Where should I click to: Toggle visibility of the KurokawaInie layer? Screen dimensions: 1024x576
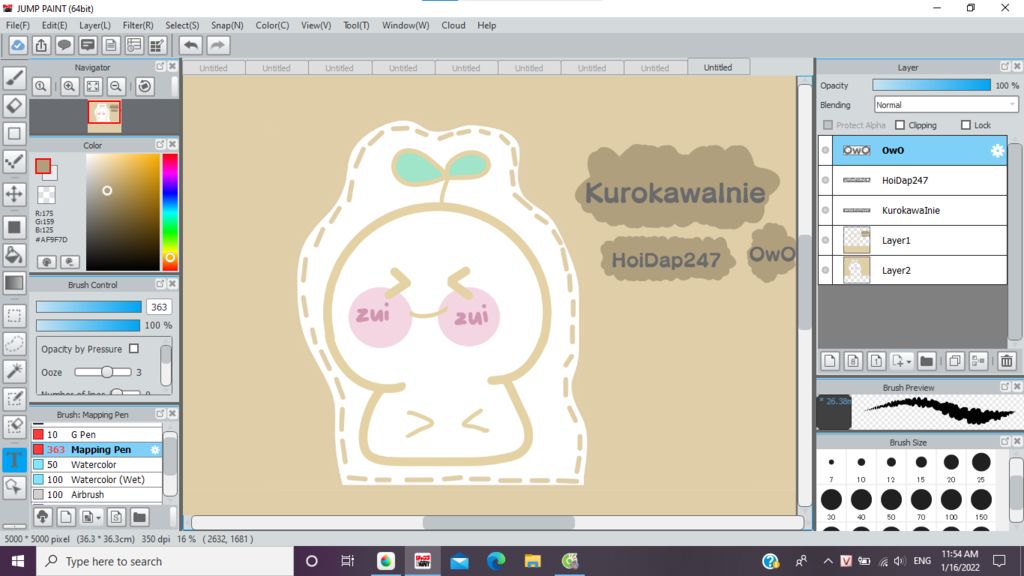[825, 210]
